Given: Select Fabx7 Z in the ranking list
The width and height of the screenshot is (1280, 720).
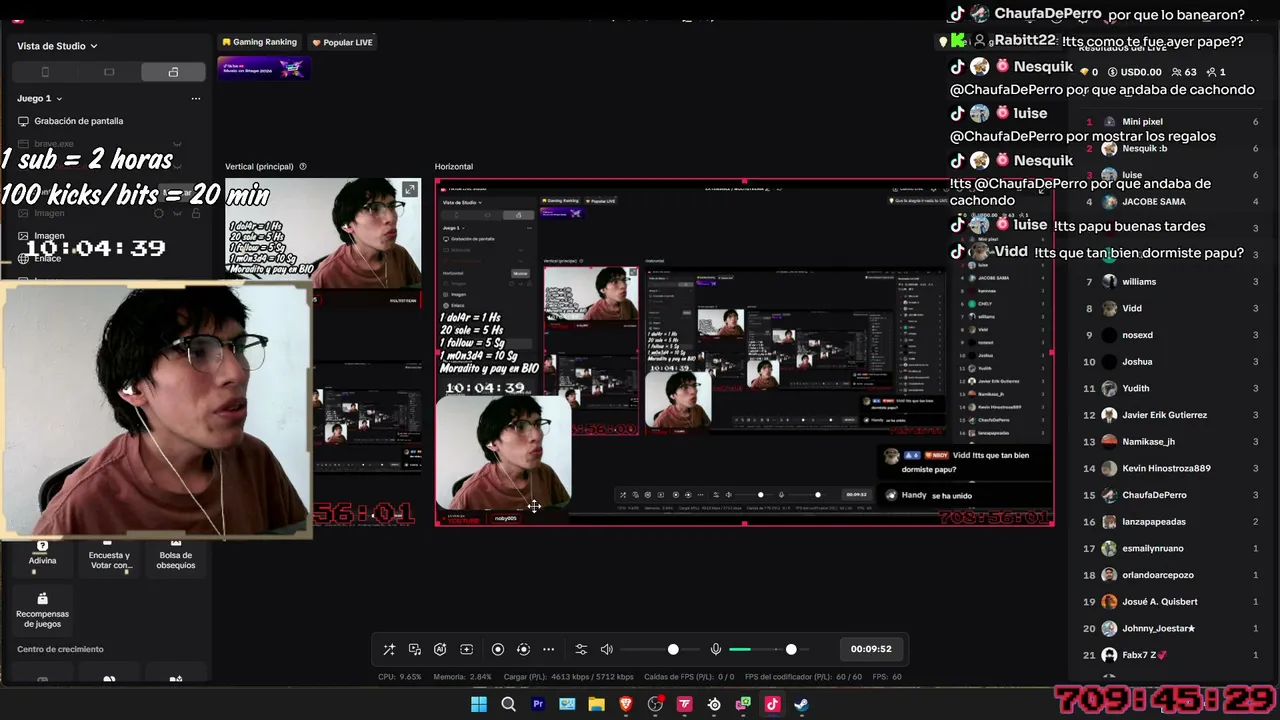Looking at the screenshot, I should coord(1172,655).
